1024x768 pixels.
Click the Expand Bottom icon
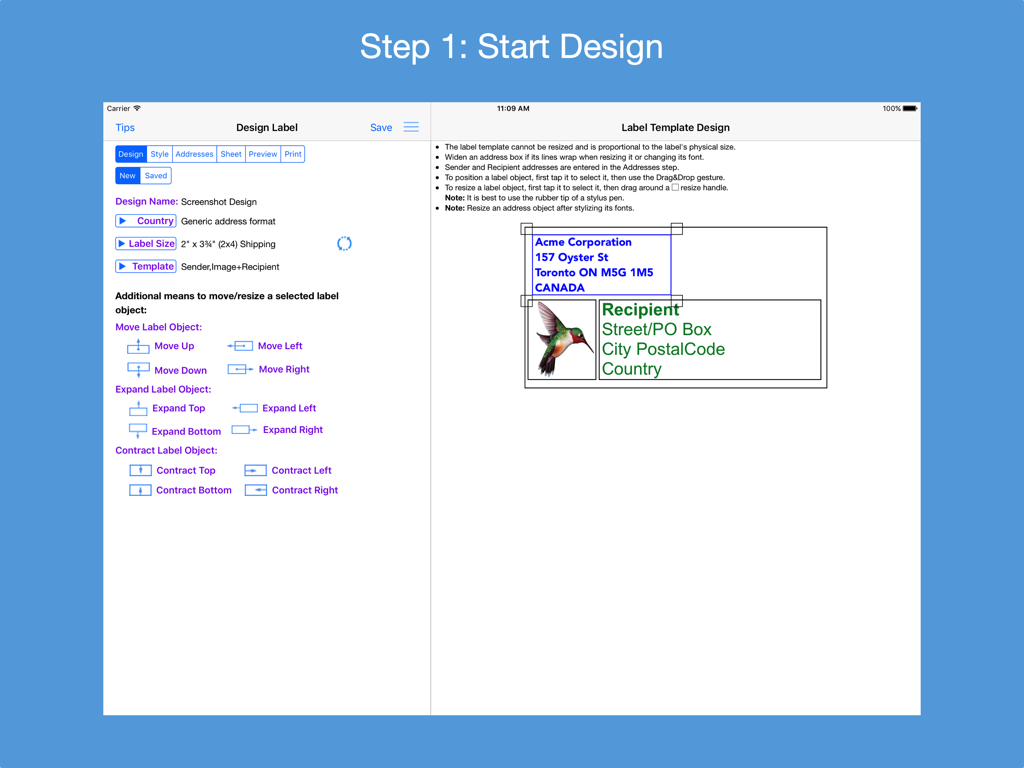coord(137,430)
